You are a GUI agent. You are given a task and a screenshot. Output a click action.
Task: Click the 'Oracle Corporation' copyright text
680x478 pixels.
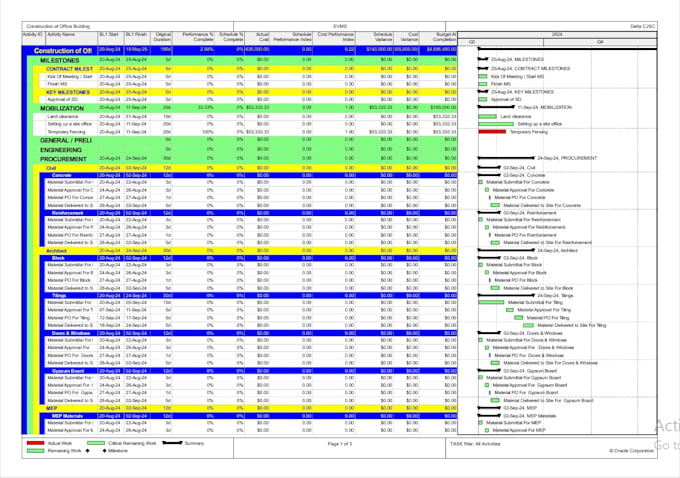coord(631,451)
